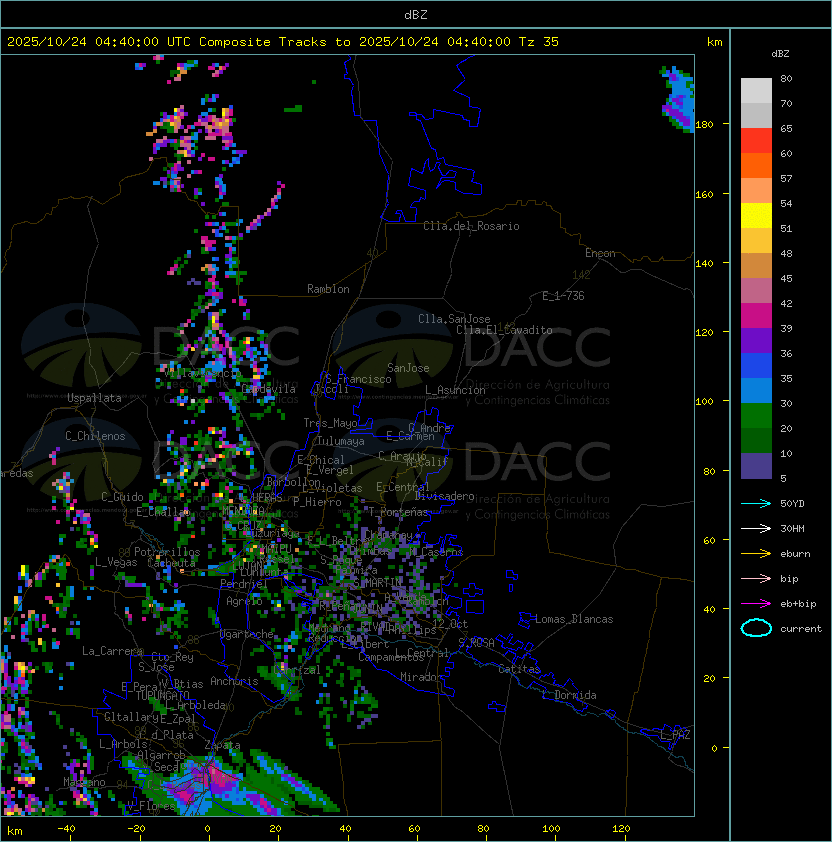Click the Divisadero place label
This screenshot has width=832, height=842.
(x=444, y=496)
